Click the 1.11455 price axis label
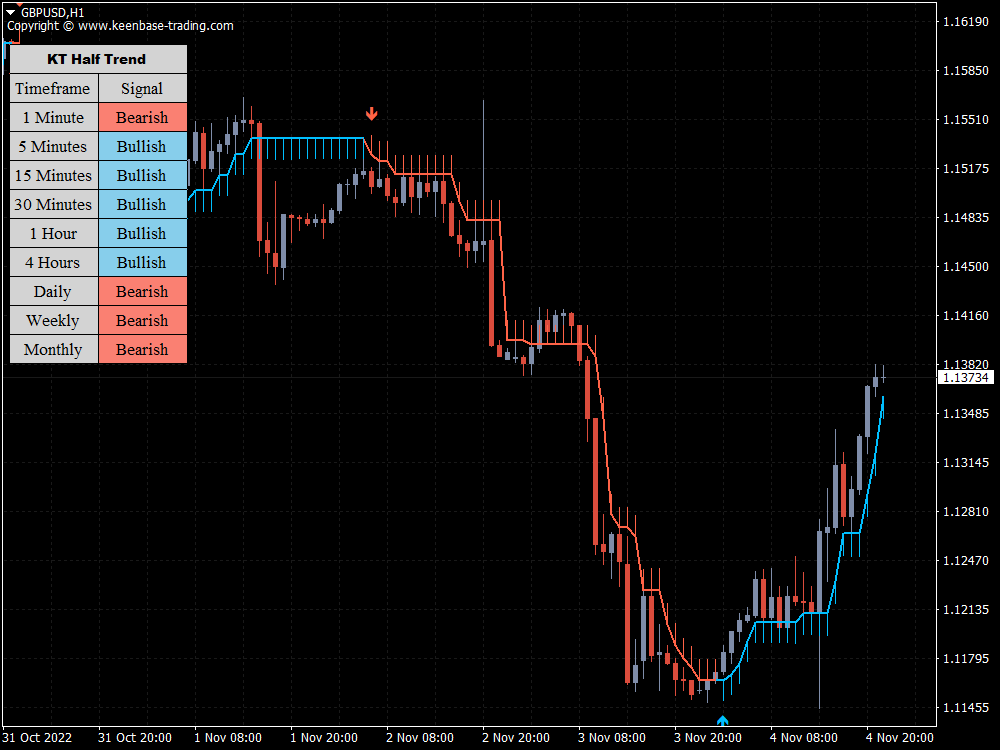 tap(966, 707)
